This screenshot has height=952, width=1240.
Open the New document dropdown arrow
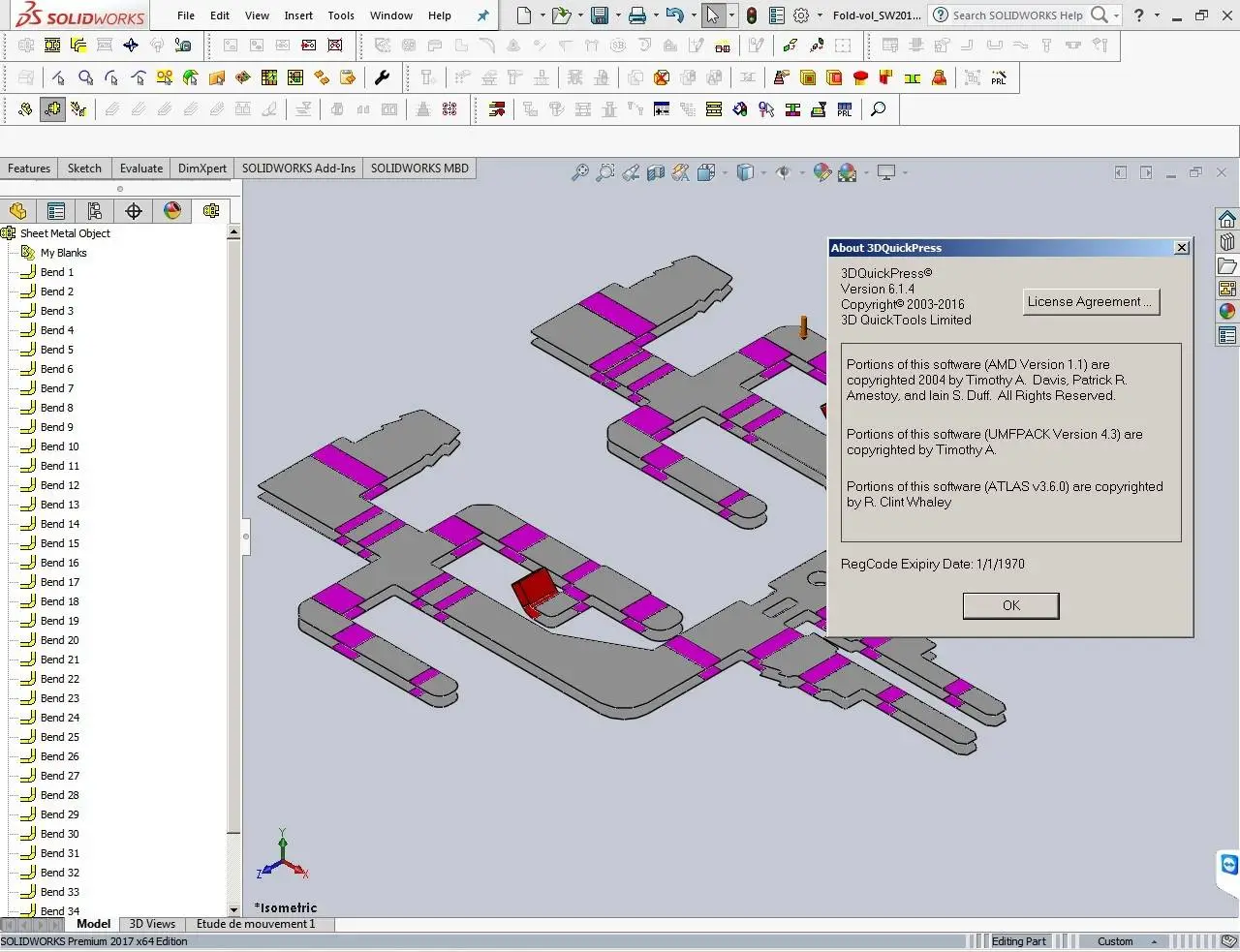[542, 15]
